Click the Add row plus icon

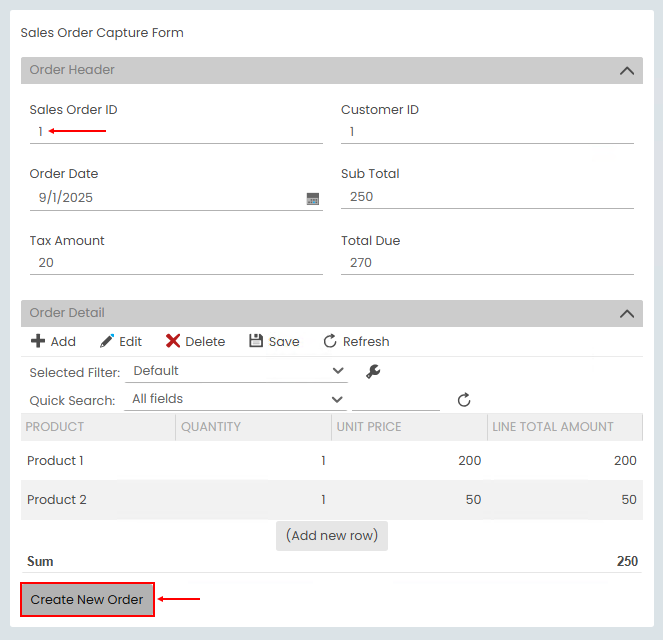pos(38,341)
